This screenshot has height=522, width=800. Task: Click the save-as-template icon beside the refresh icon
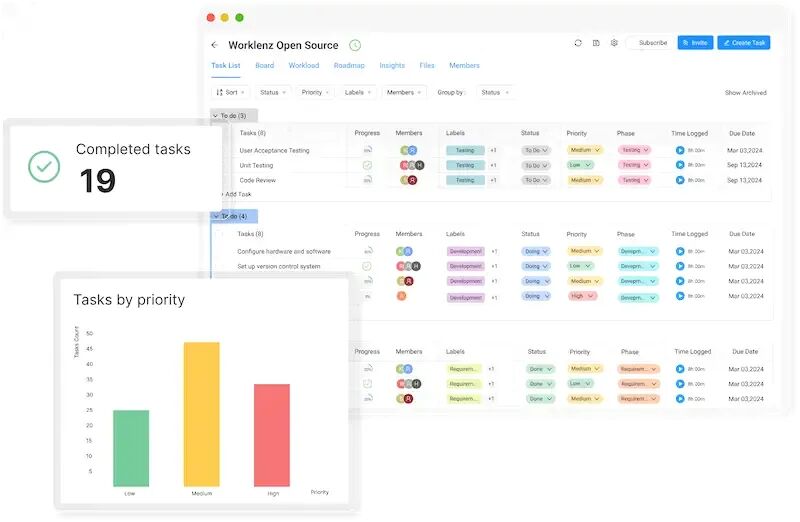click(x=596, y=43)
